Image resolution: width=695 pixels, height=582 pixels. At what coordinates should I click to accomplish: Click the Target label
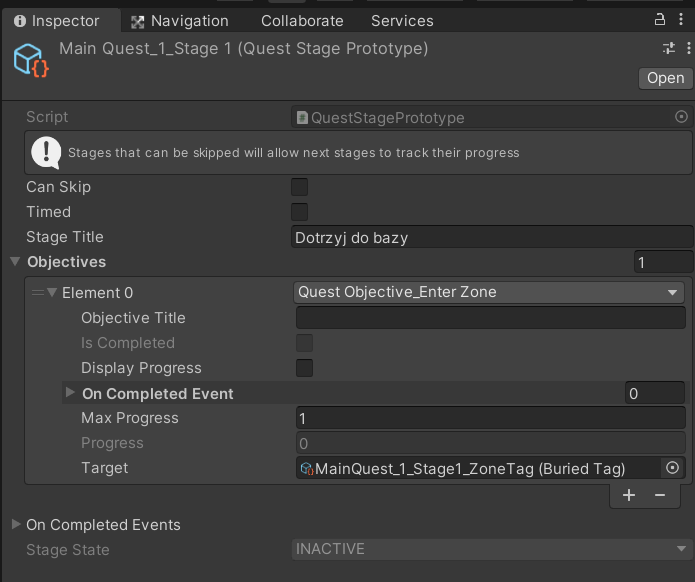(105, 468)
